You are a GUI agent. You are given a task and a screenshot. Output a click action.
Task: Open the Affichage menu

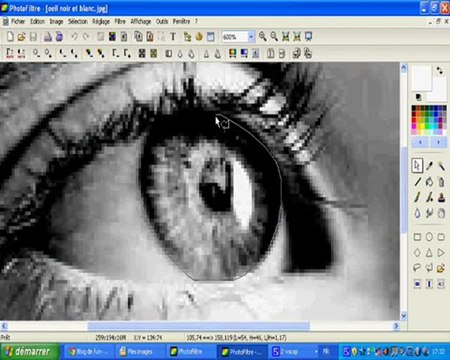[x=141, y=21]
